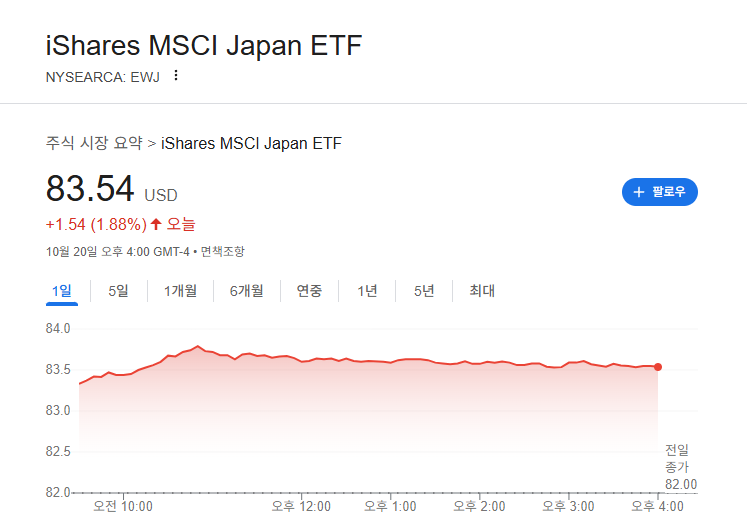Click the red up arrow next to the percentage

coord(156,224)
